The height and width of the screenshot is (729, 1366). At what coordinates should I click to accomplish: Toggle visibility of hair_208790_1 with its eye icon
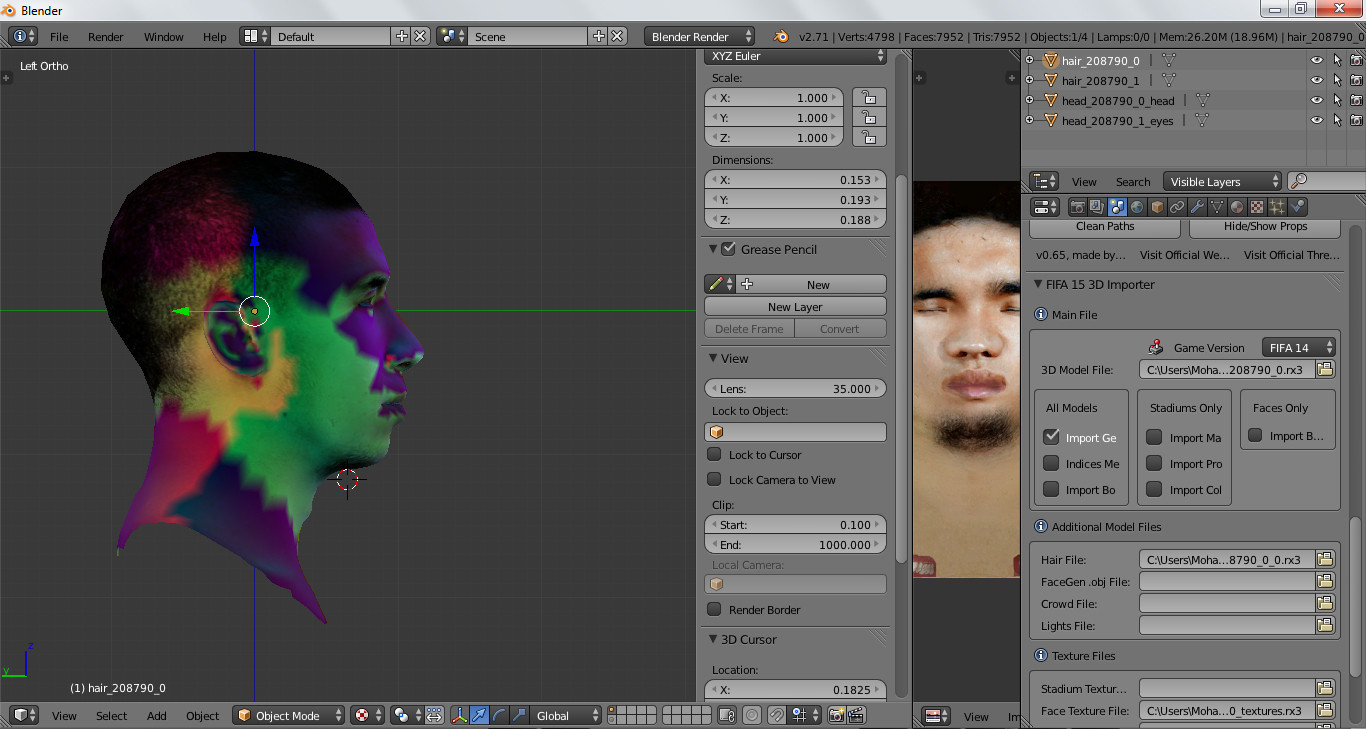click(1316, 80)
